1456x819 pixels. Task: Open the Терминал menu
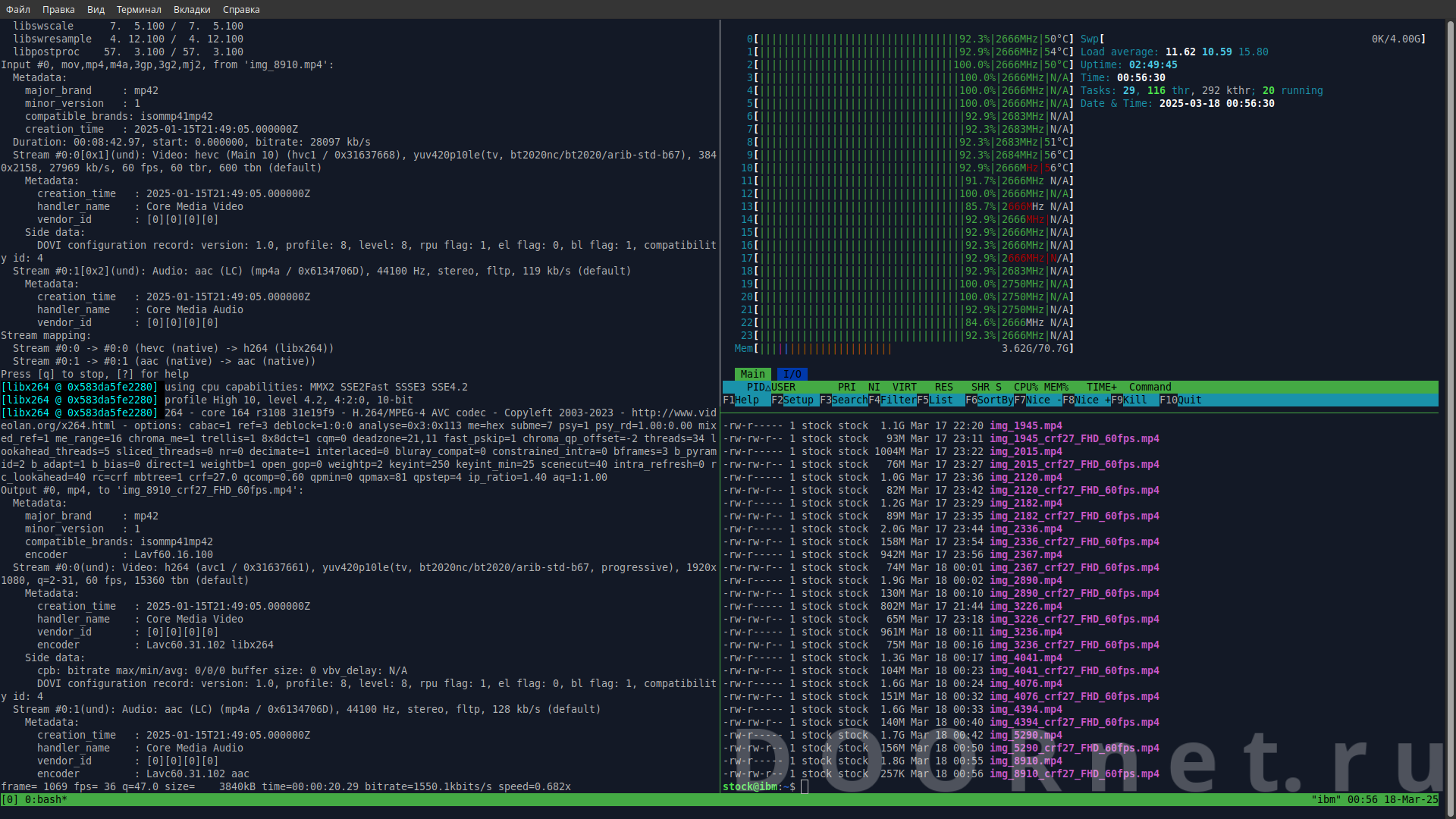pyautogui.click(x=139, y=9)
